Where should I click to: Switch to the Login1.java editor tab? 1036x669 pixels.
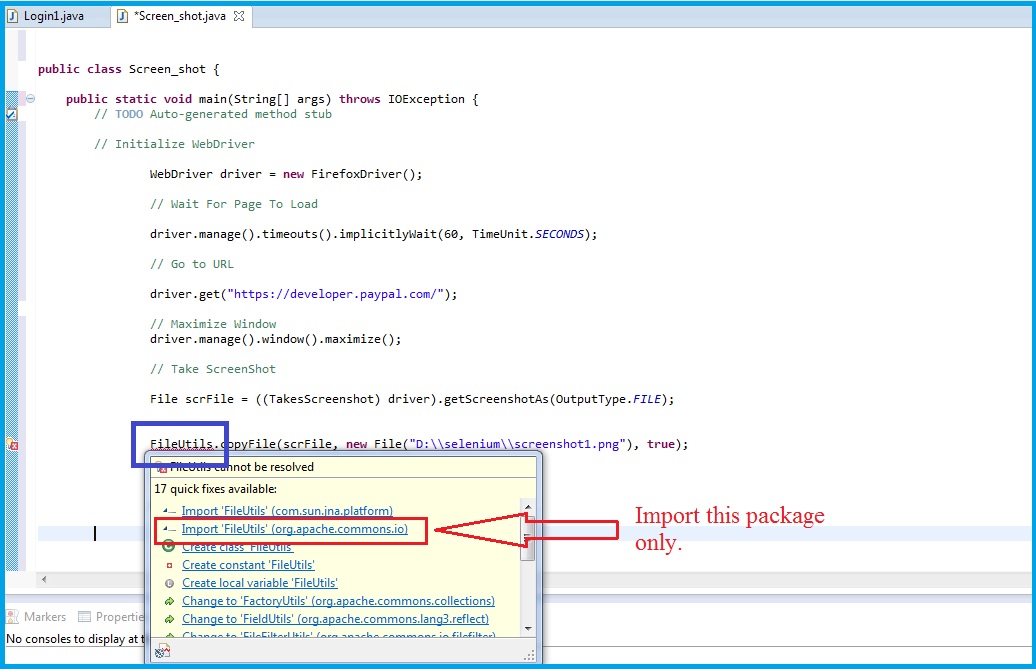click(54, 17)
